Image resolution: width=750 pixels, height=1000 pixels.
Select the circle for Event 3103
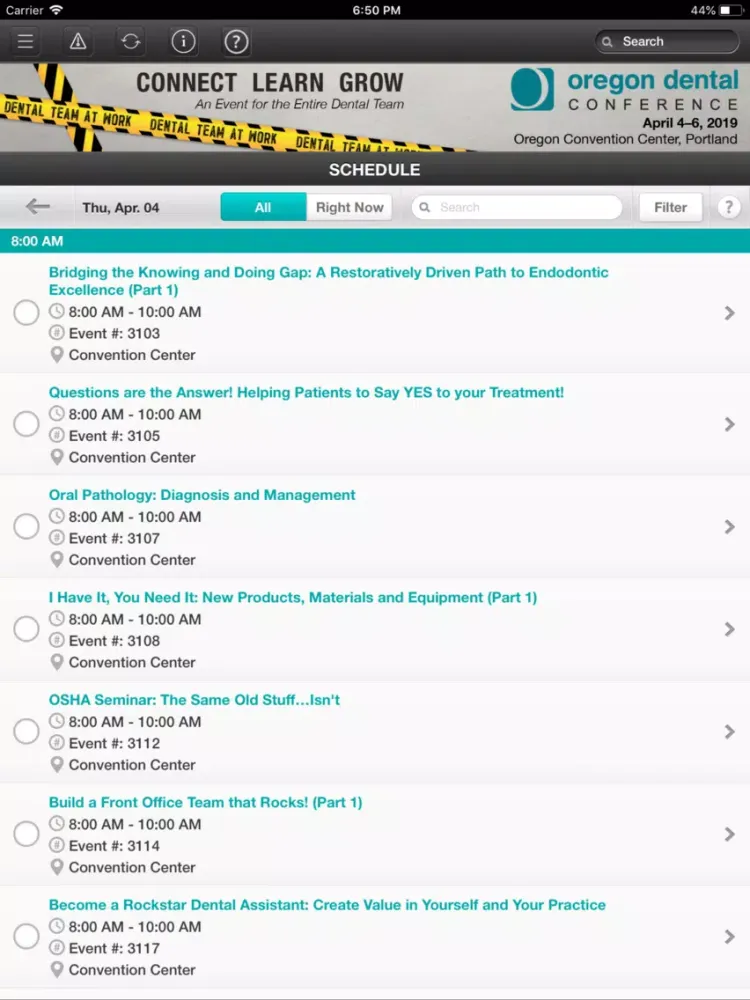click(26, 313)
